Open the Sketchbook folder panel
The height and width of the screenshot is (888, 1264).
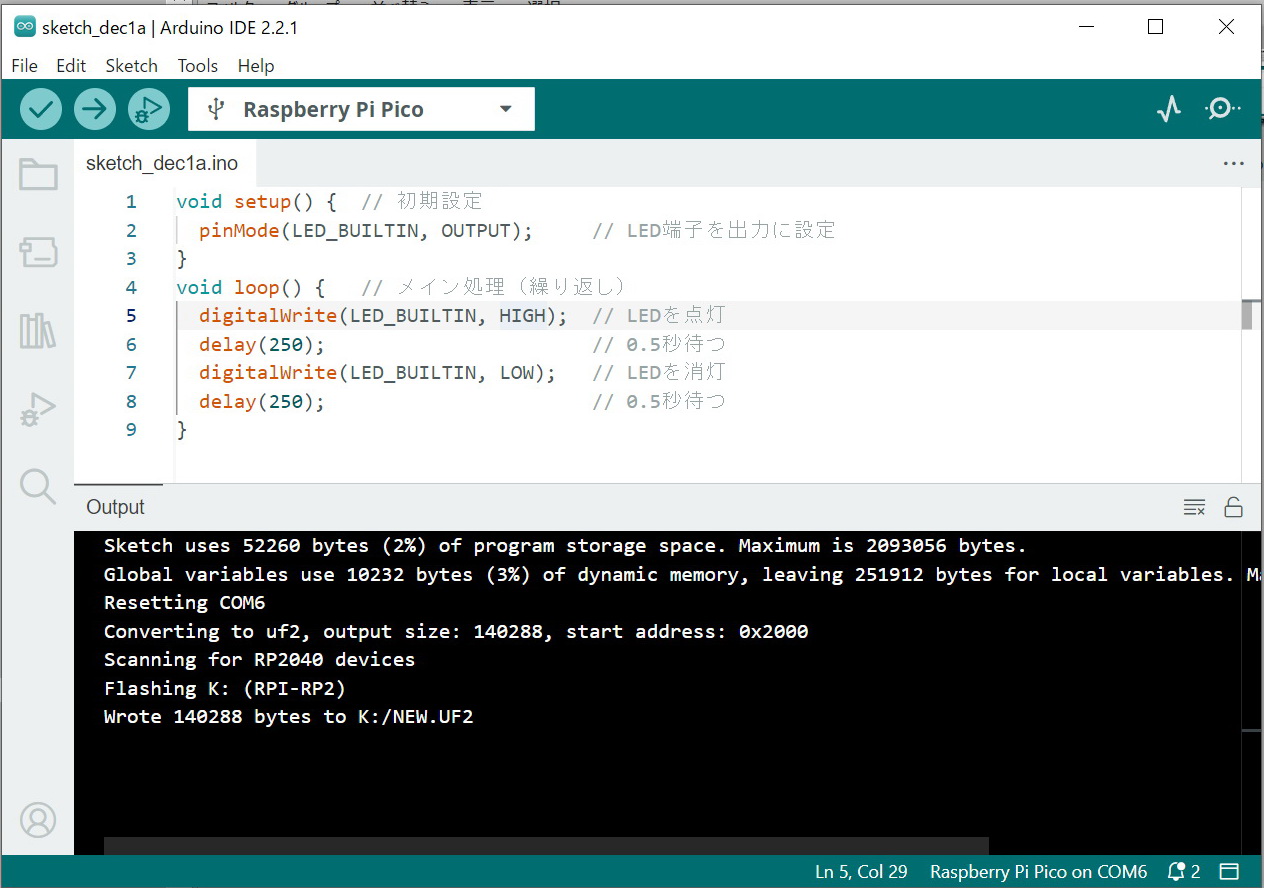point(38,175)
